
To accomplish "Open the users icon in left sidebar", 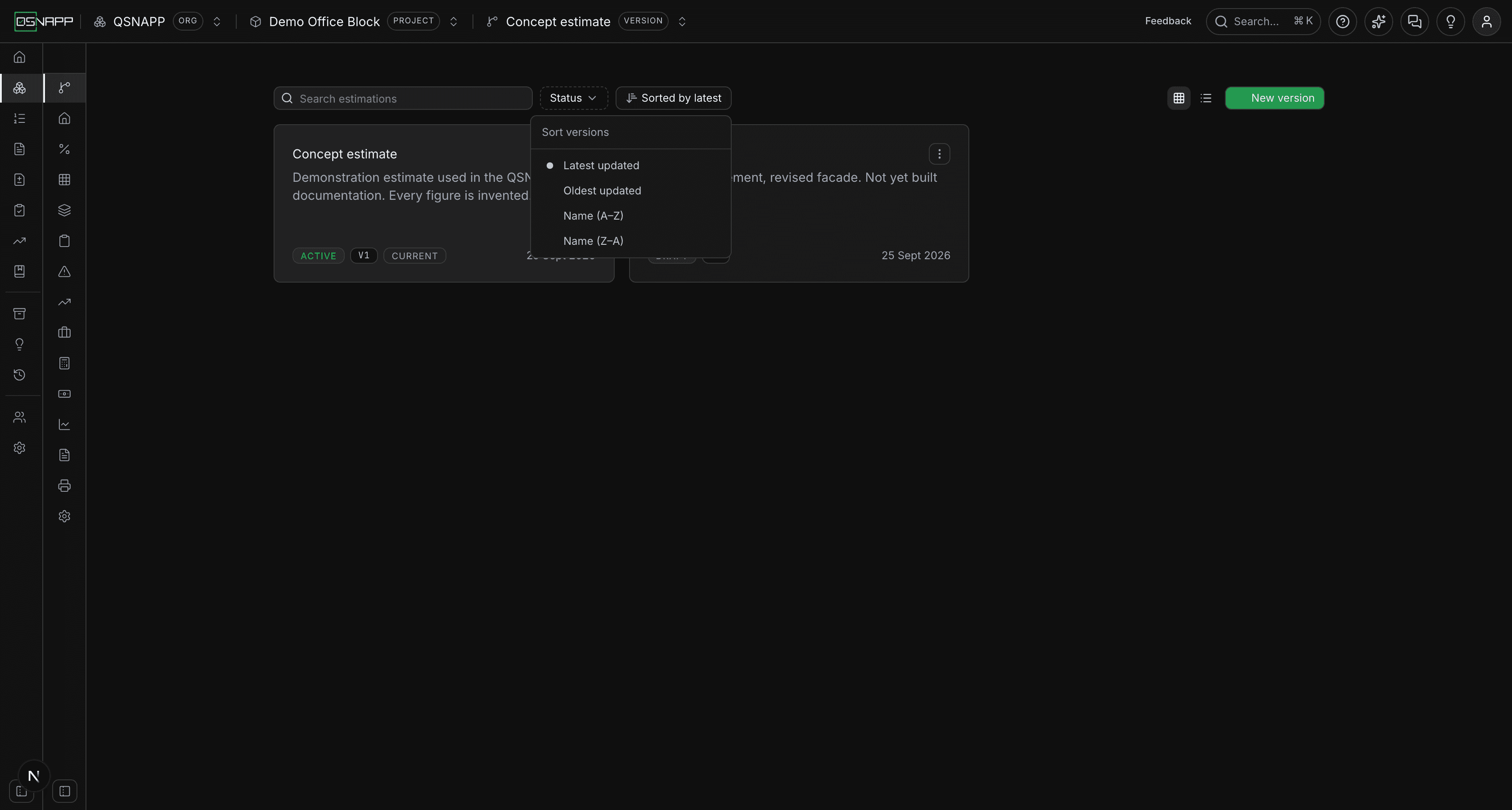I will [x=19, y=417].
